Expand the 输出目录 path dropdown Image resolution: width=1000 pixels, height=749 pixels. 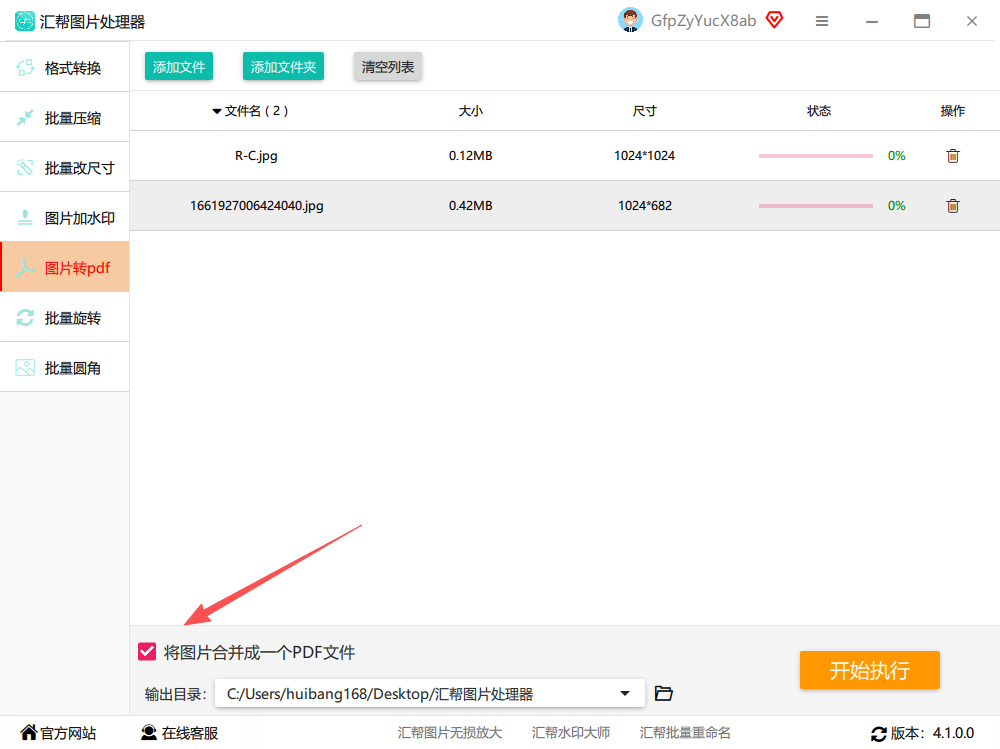click(x=625, y=693)
